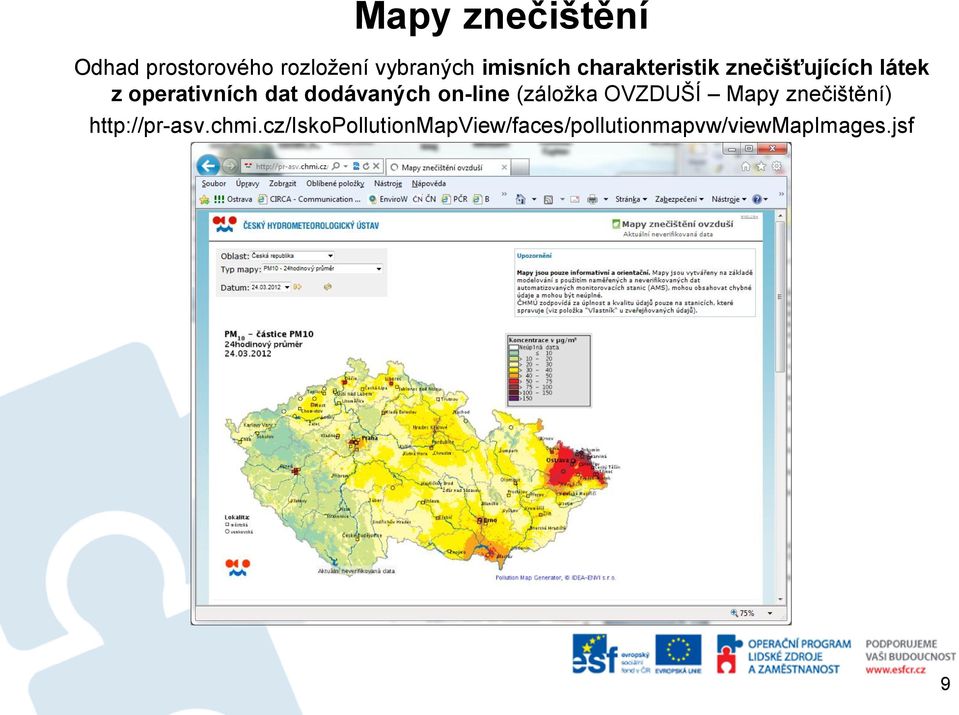This screenshot has height=715, width=959.
Task: Open the CIRCA - Communication favorite
Action: point(309,199)
